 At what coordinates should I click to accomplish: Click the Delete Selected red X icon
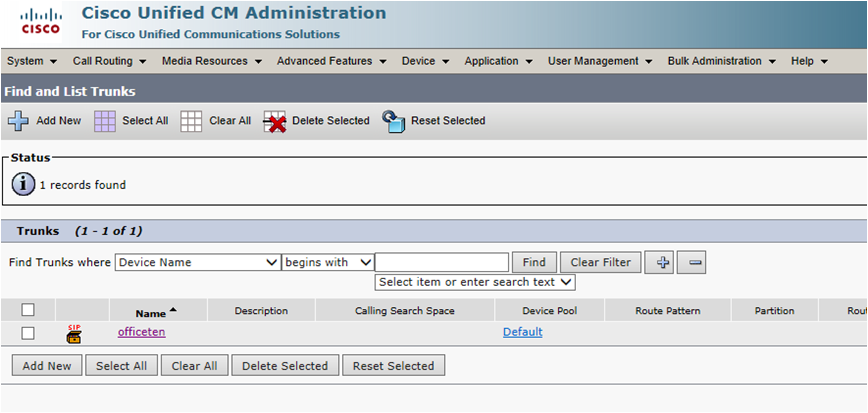click(274, 122)
